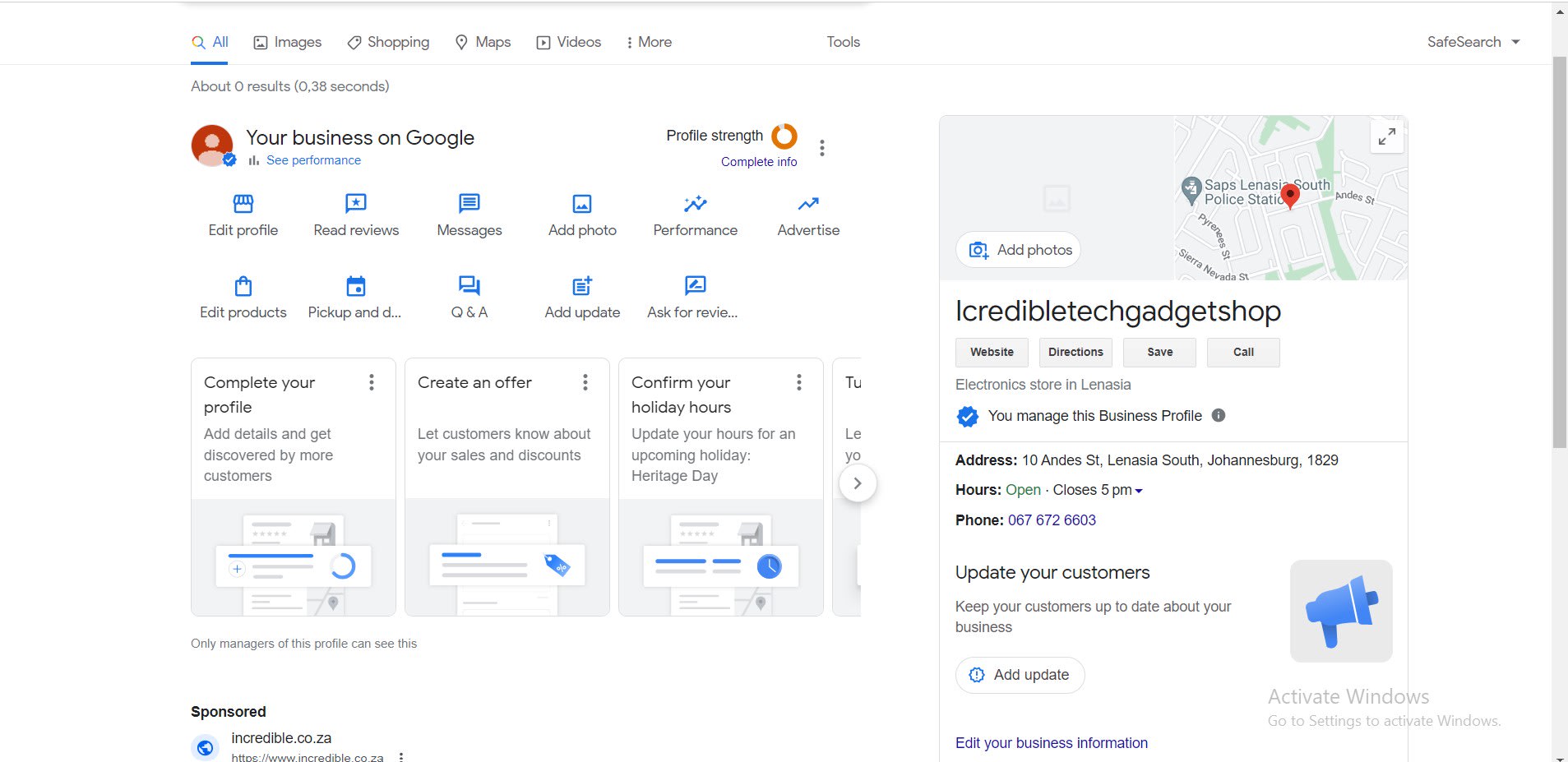
Task: Click the red map location pin
Action: (x=1290, y=196)
